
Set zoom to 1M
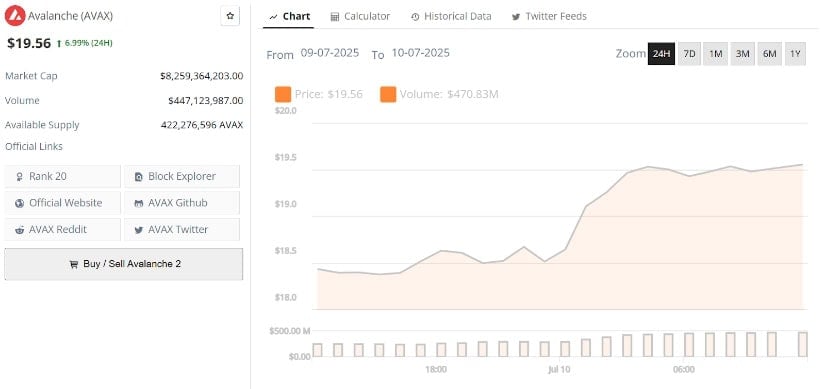[x=716, y=54]
